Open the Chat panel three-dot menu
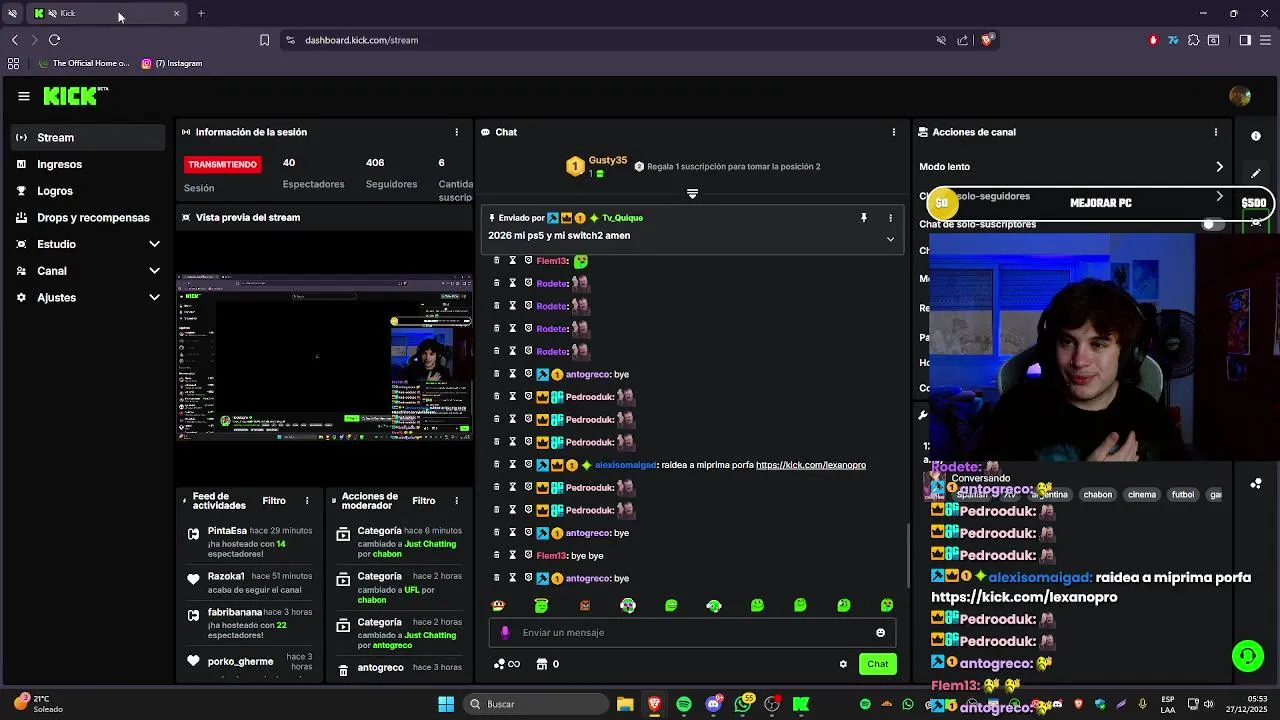Screen dimensions: 1280x720 [894, 132]
